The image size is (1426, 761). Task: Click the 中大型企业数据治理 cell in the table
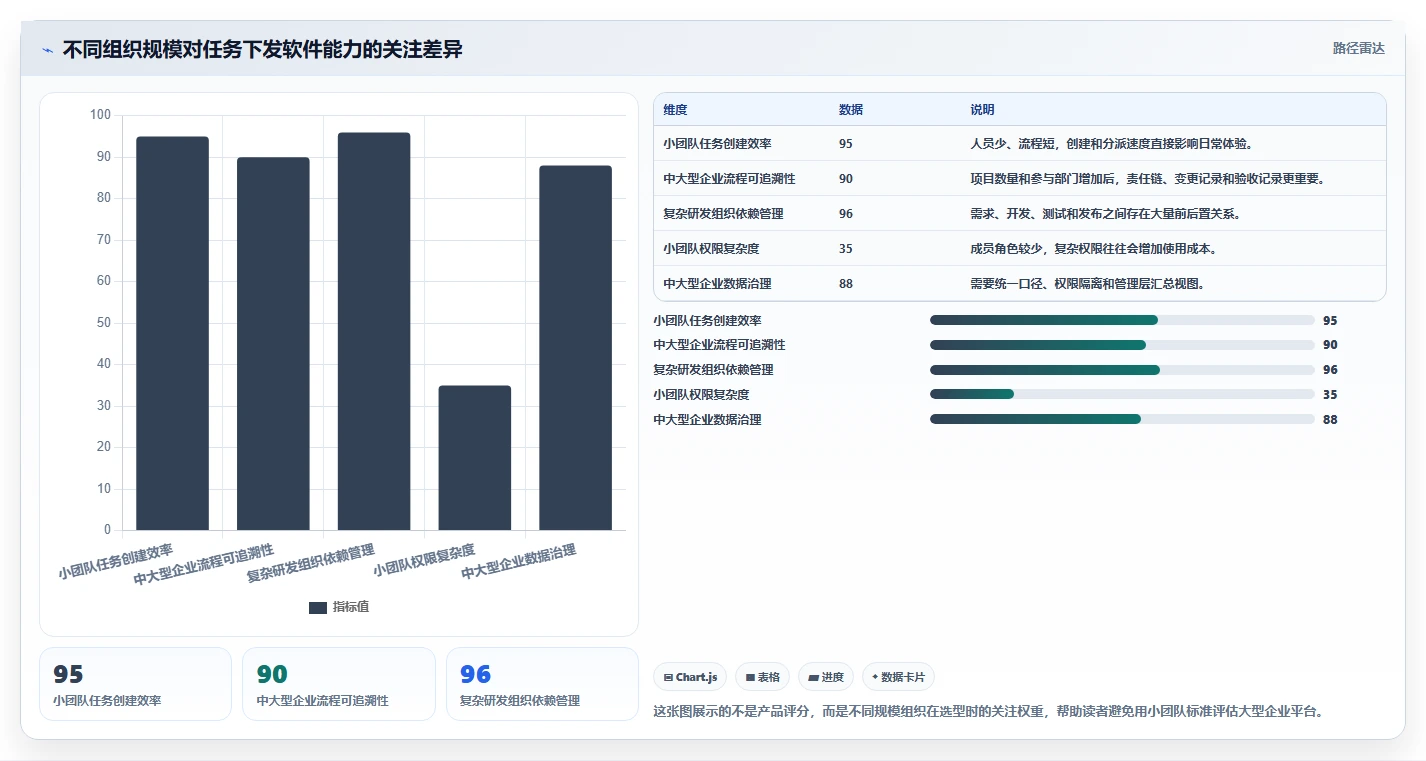coord(717,284)
